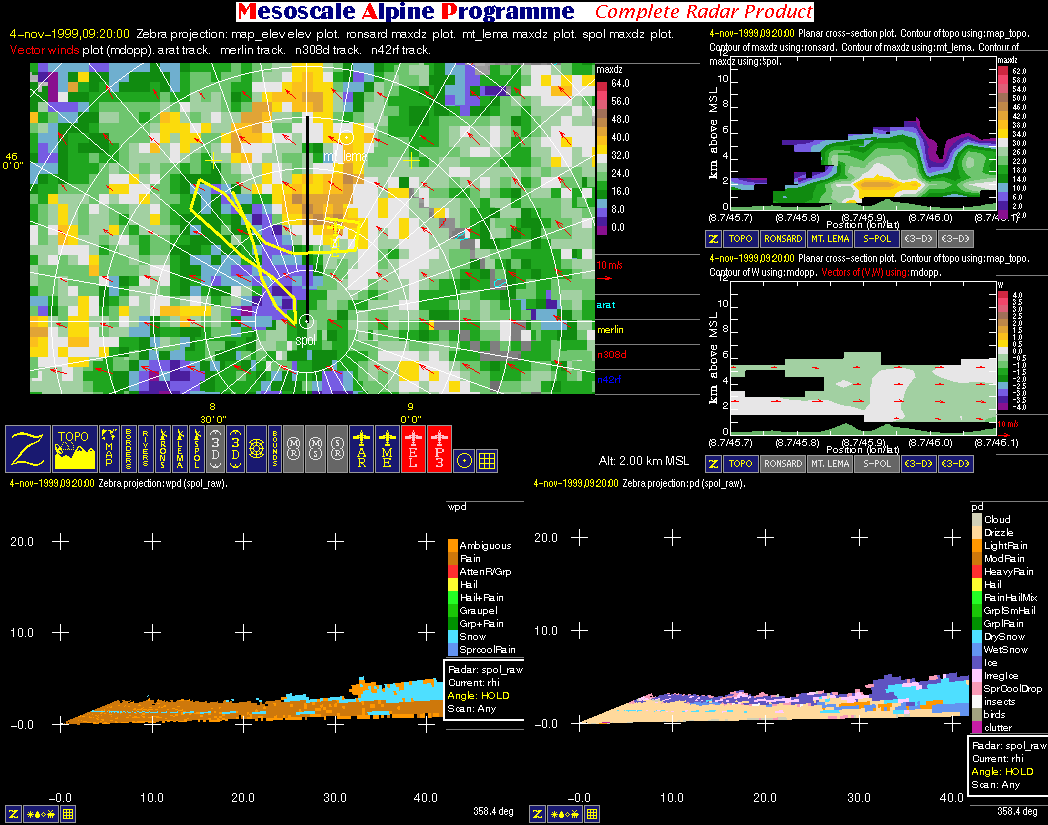The width and height of the screenshot is (1048, 825).
Task: Toggle the AR aircraft track icon
Action: 362,449
